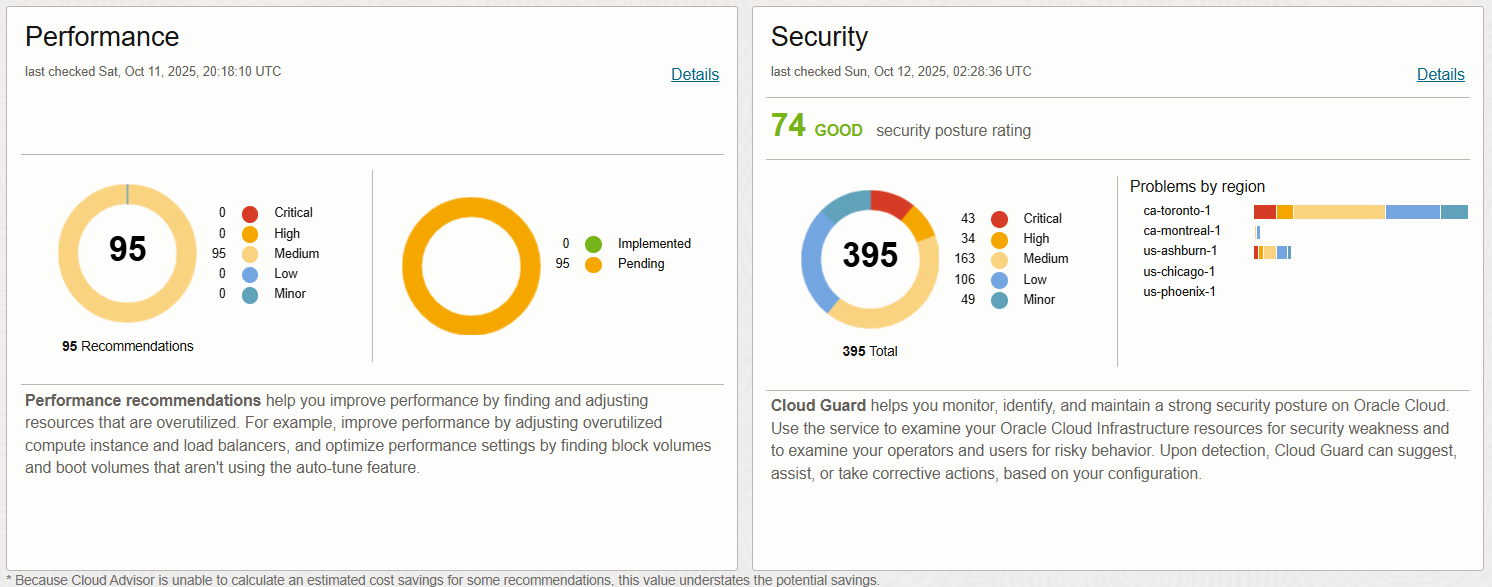The height and width of the screenshot is (587, 1492).
Task: Select the ca-toronto-1 region bar
Action: pyautogui.click(x=1360, y=211)
